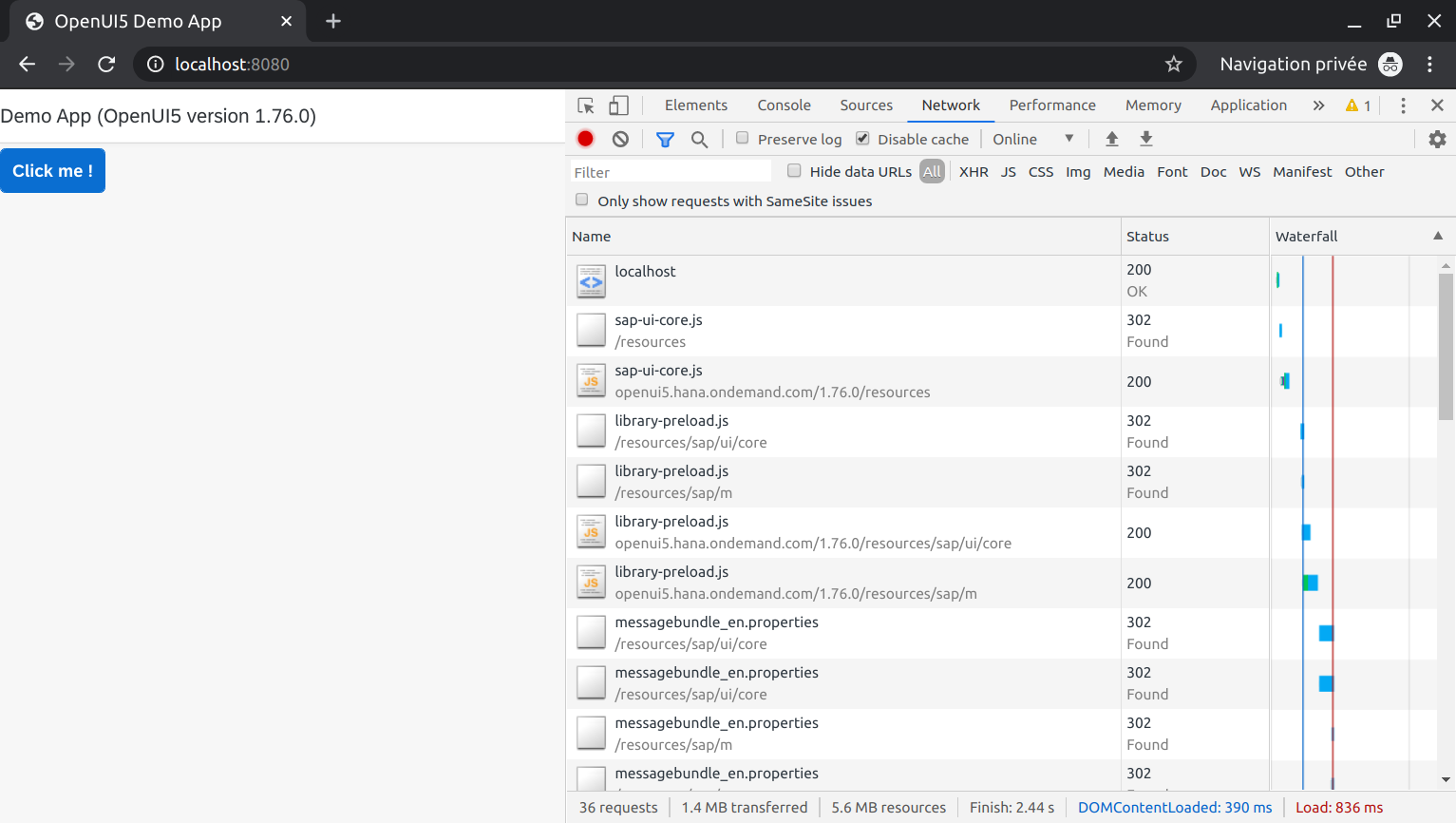Export HAR file with download arrow
The image size is (1456, 823).
pyautogui.click(x=1146, y=139)
